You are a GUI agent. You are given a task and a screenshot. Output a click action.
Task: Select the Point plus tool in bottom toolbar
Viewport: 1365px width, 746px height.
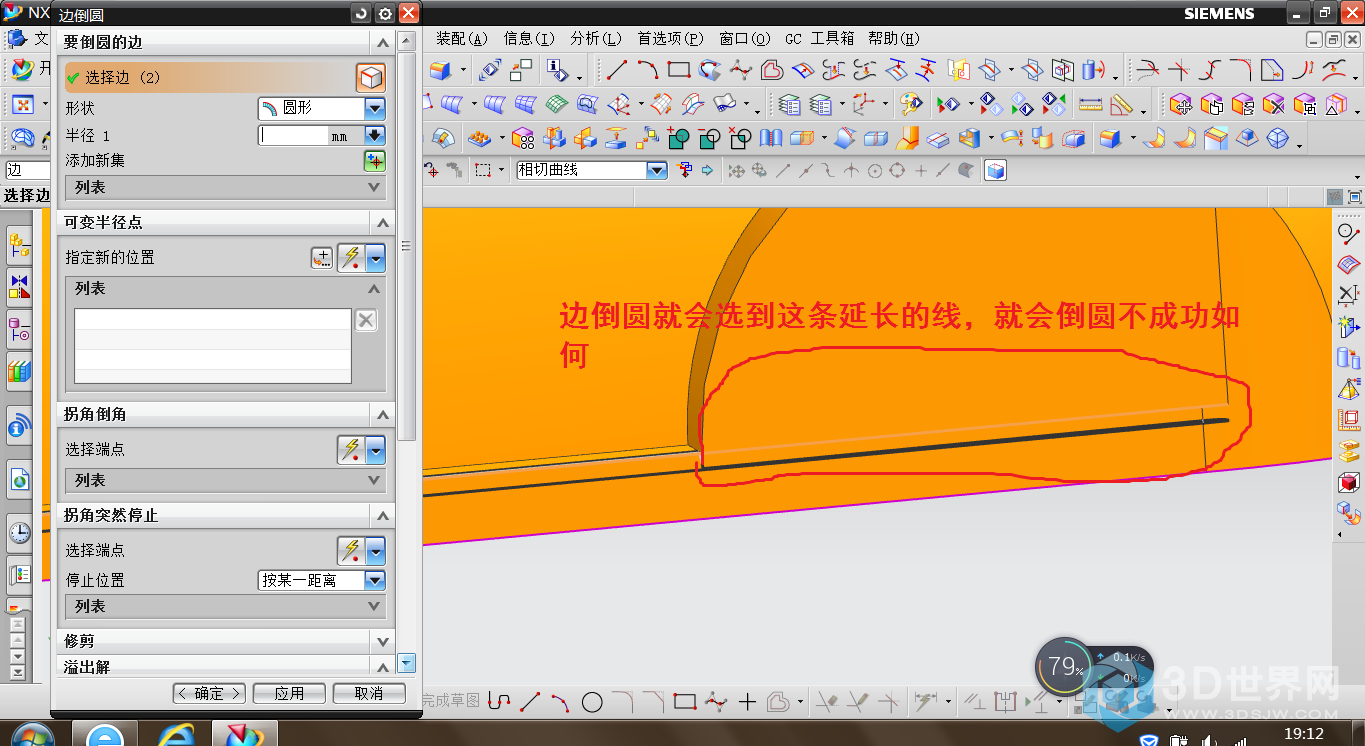point(747,702)
